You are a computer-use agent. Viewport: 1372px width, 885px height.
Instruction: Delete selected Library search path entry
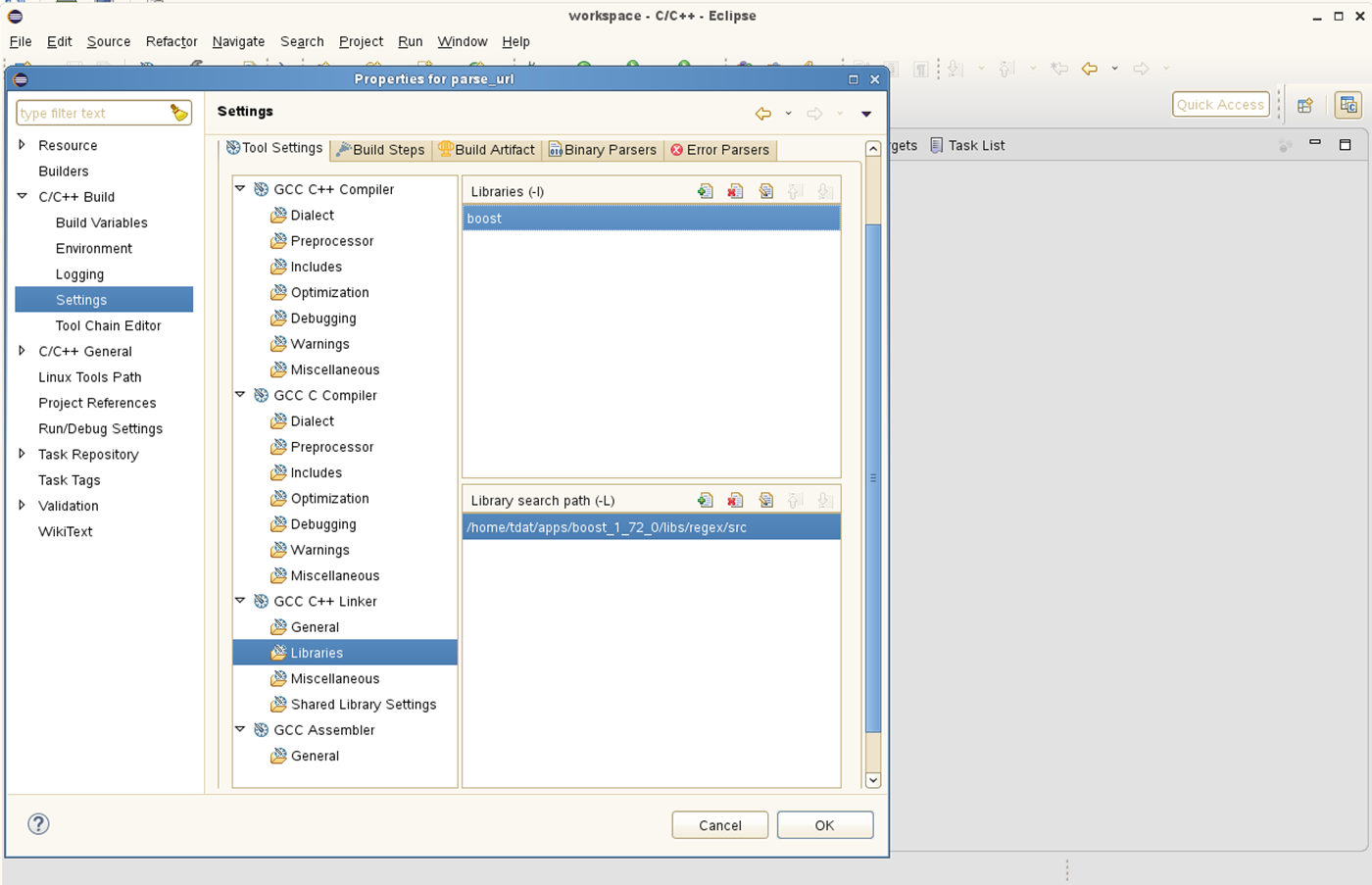click(735, 500)
